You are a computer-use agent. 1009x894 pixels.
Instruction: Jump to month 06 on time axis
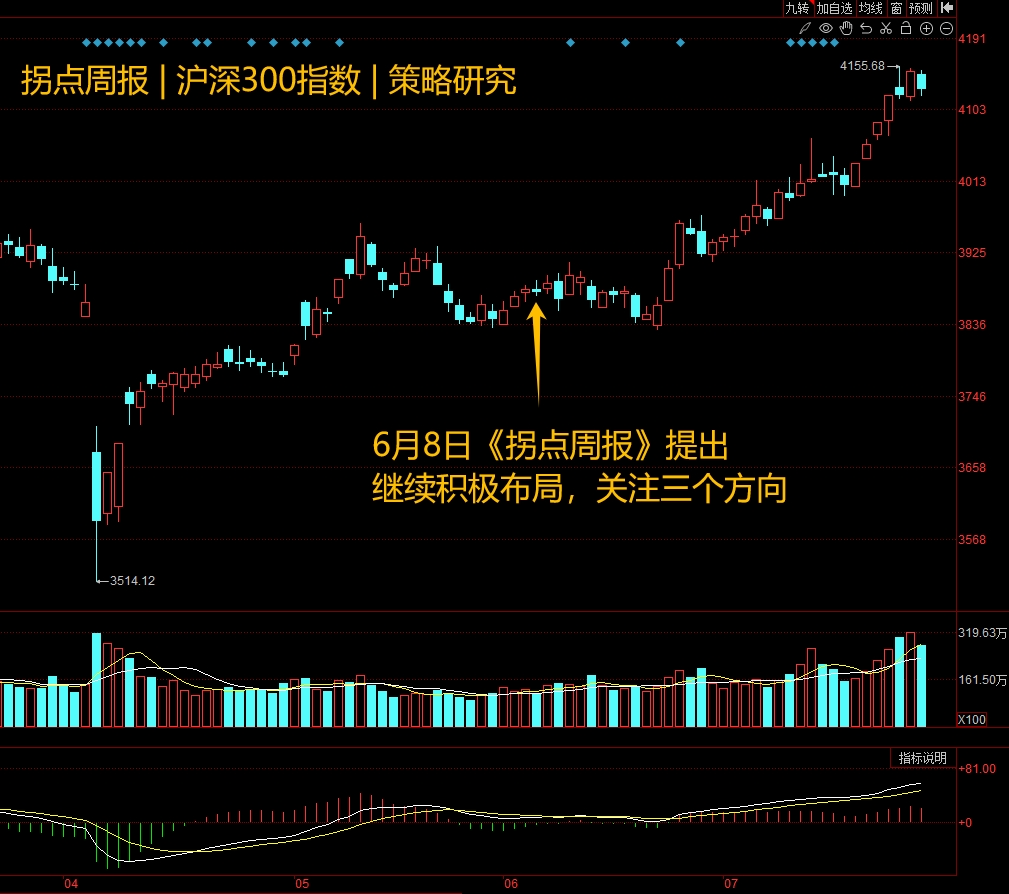tap(511, 884)
